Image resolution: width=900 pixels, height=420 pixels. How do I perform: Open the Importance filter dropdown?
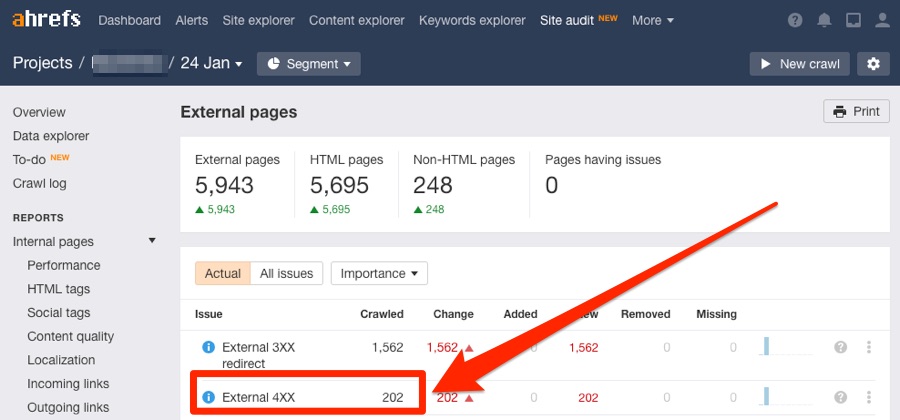pyautogui.click(x=379, y=274)
